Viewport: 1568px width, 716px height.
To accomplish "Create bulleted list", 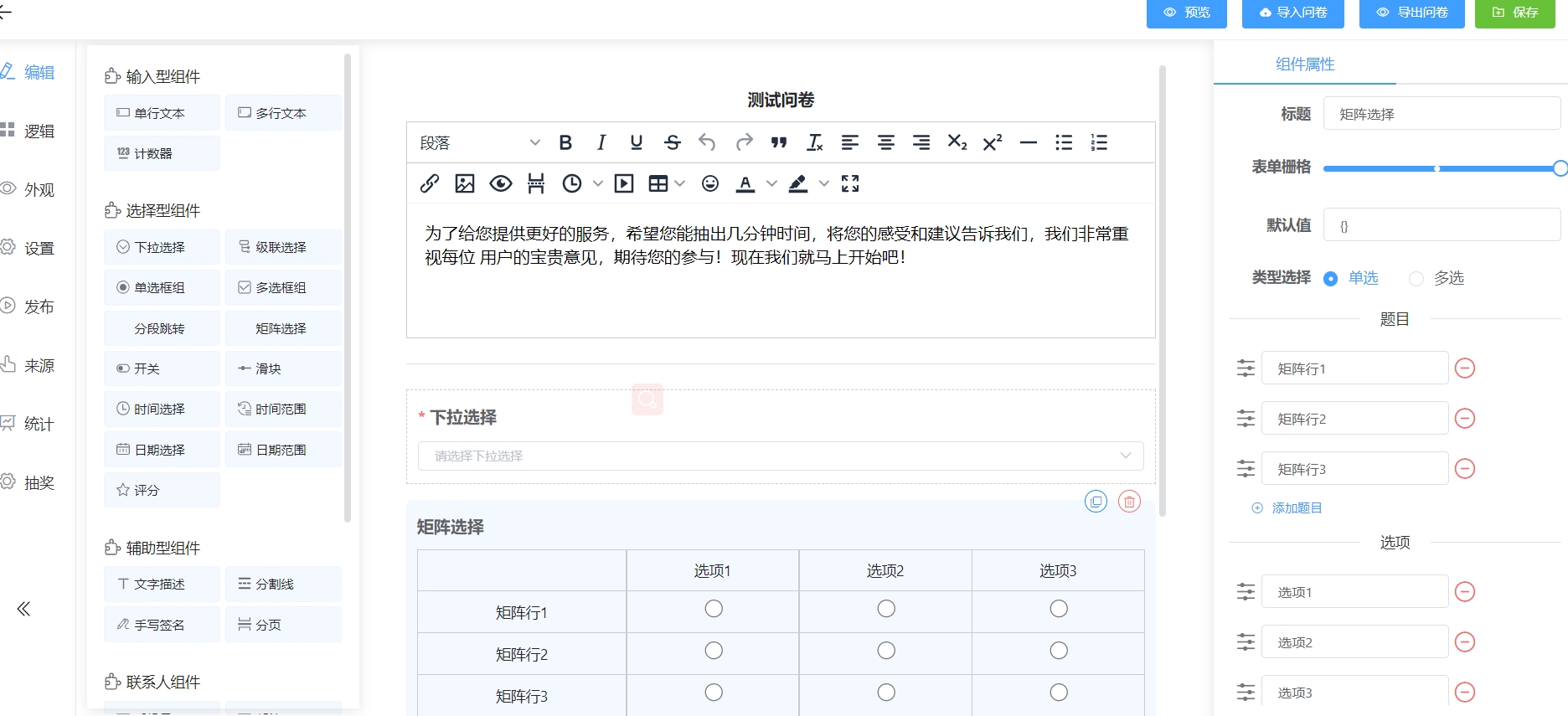I will tap(1064, 142).
